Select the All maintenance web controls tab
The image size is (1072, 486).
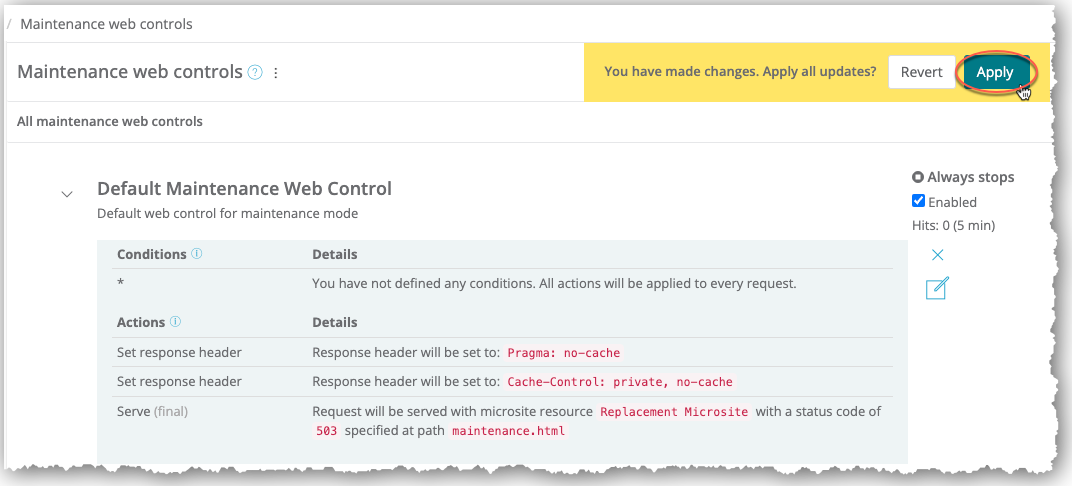pos(110,122)
